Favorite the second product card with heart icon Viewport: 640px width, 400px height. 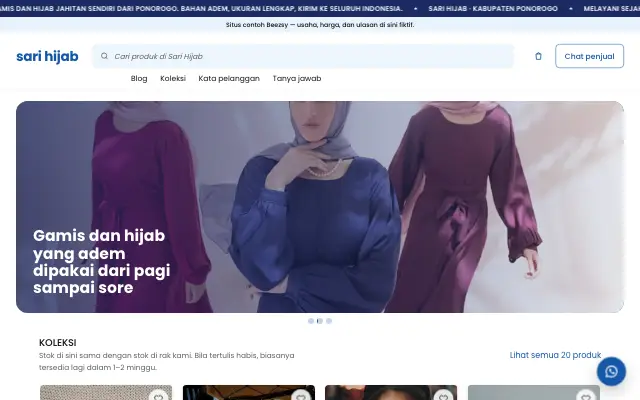click(x=301, y=396)
